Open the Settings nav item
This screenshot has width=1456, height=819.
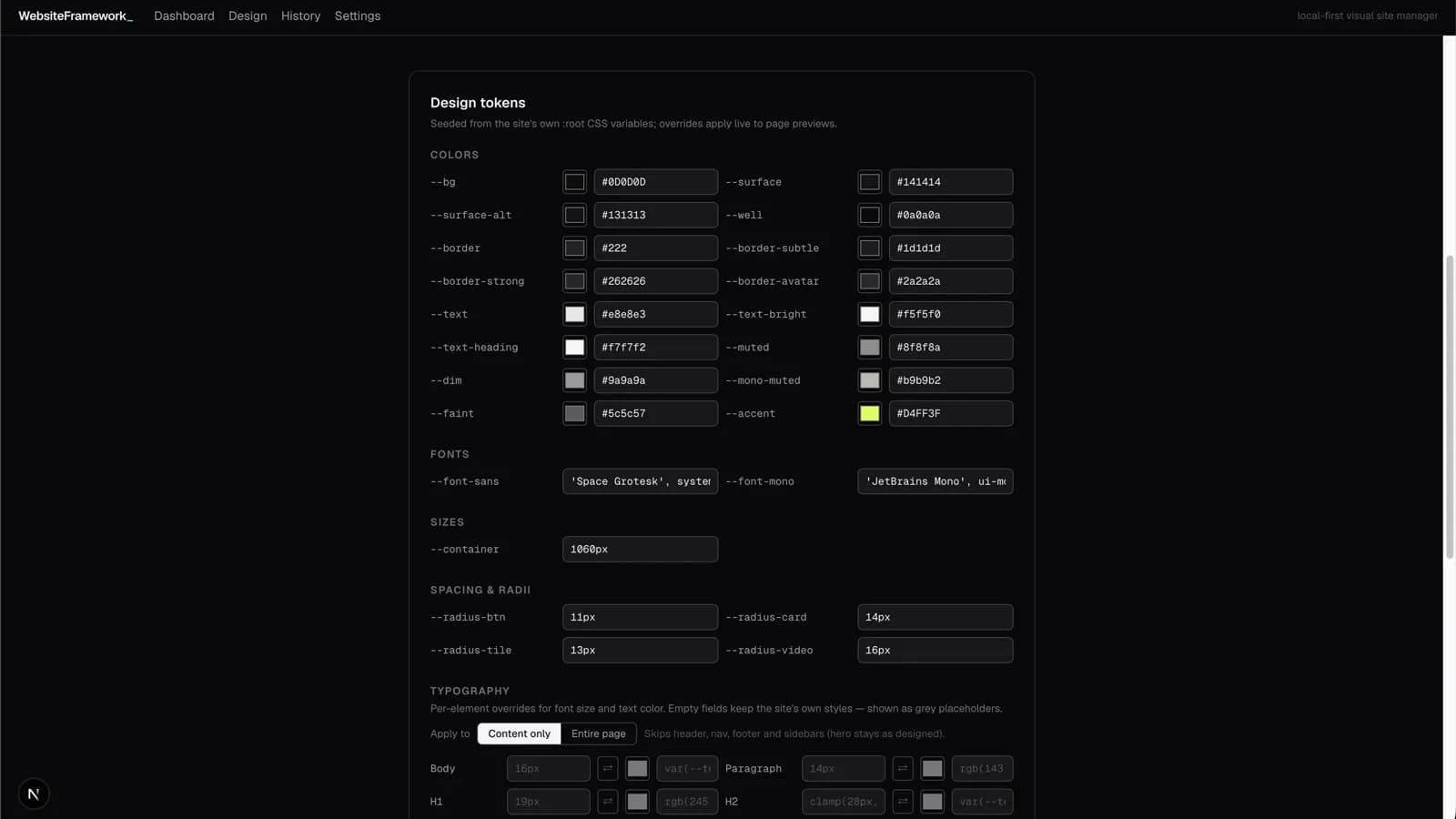tap(358, 15)
